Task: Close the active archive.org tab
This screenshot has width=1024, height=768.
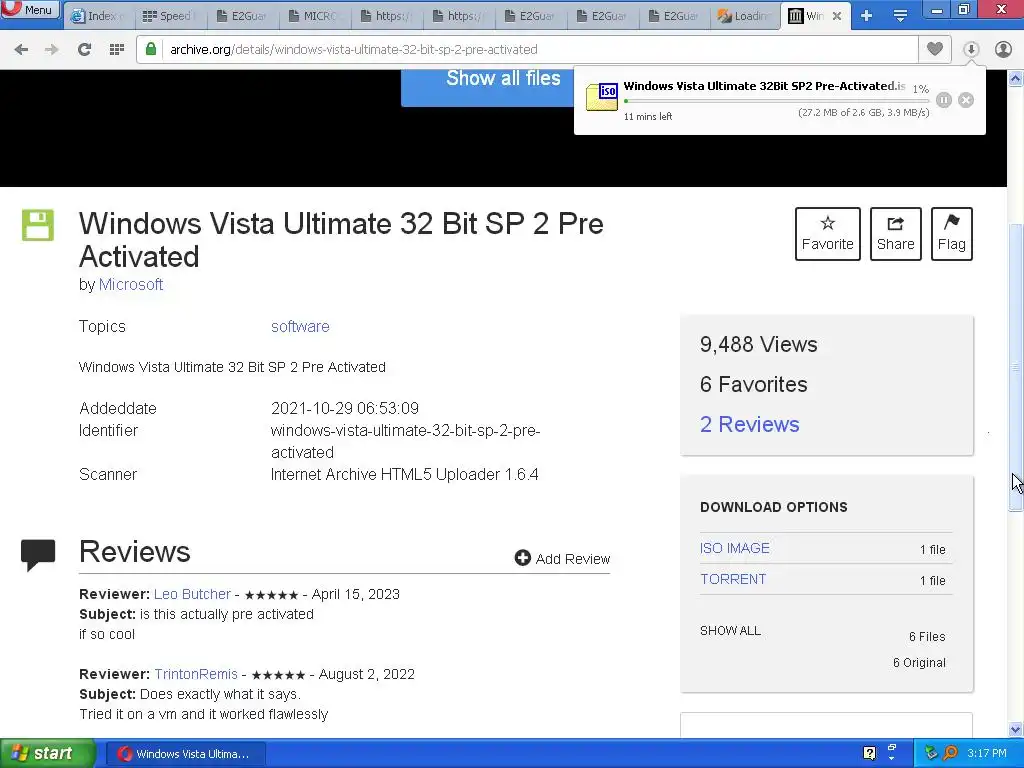Action: point(837,16)
